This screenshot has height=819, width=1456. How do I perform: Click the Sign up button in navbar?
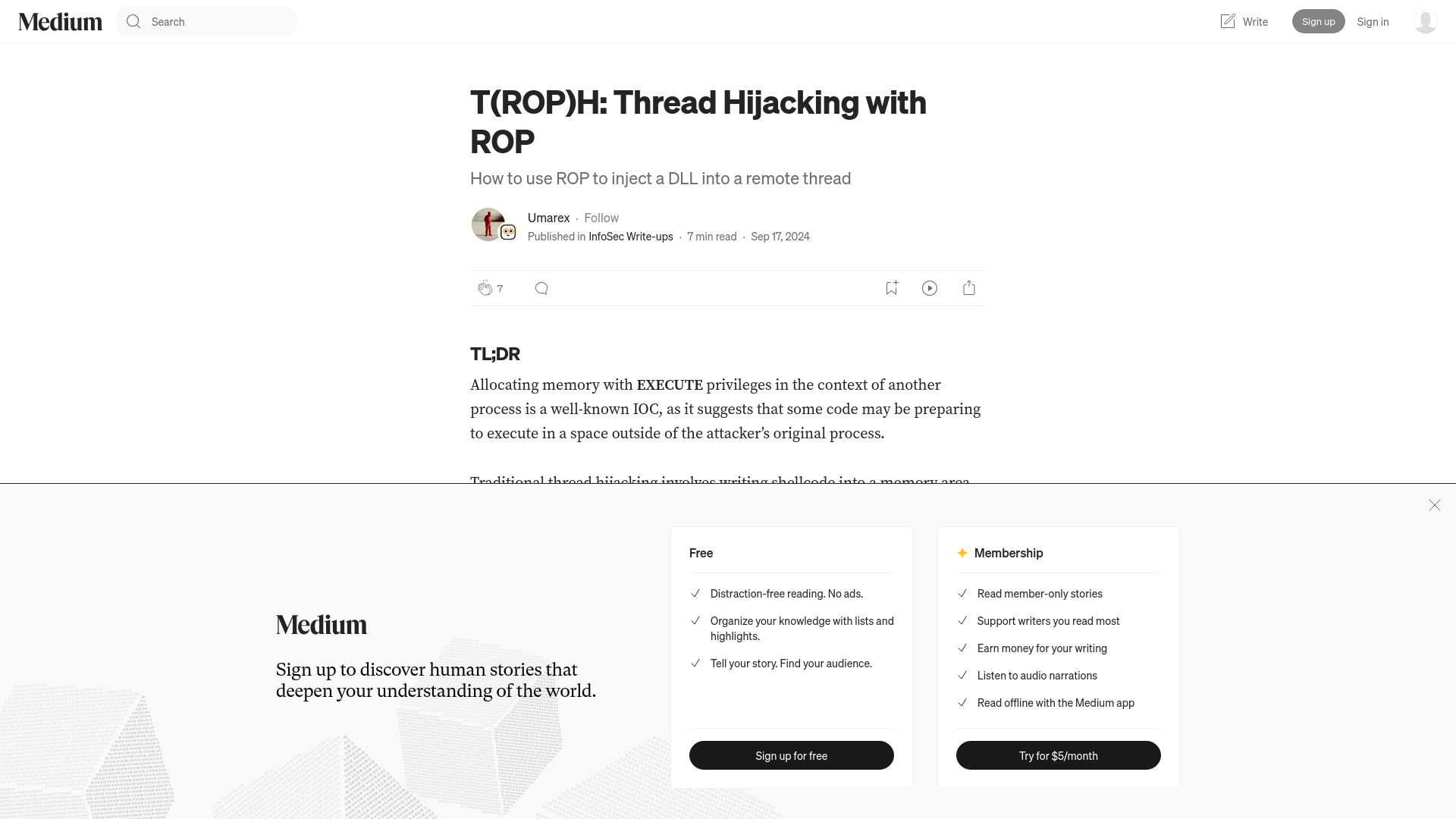[x=1318, y=21]
